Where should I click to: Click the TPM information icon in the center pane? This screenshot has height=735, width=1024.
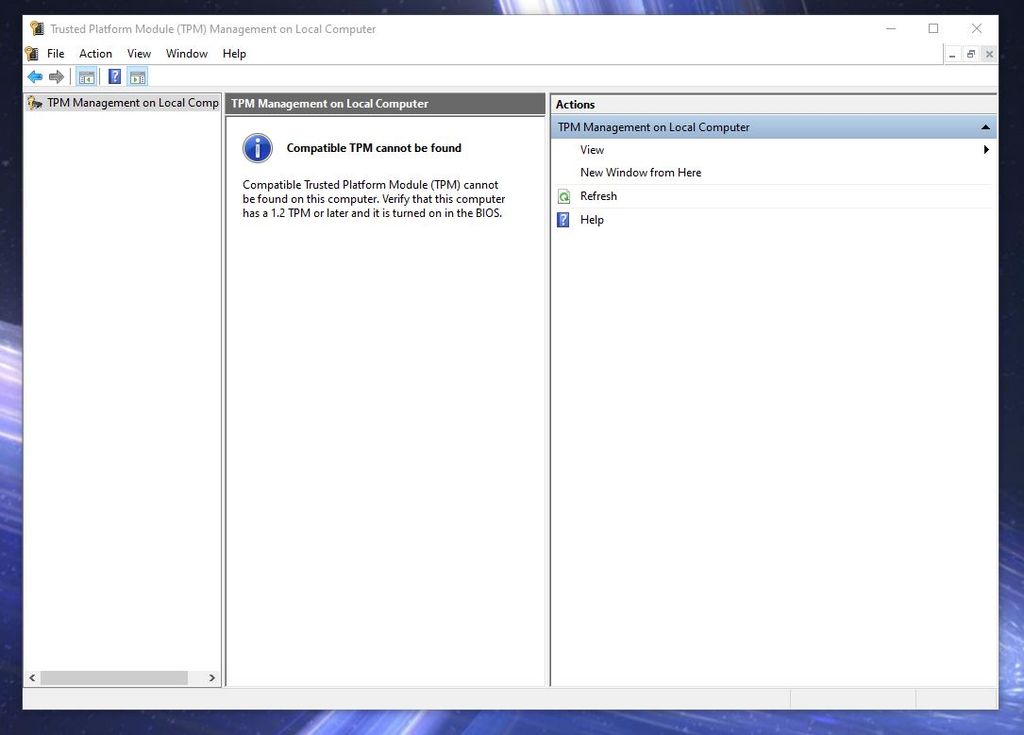(x=257, y=148)
